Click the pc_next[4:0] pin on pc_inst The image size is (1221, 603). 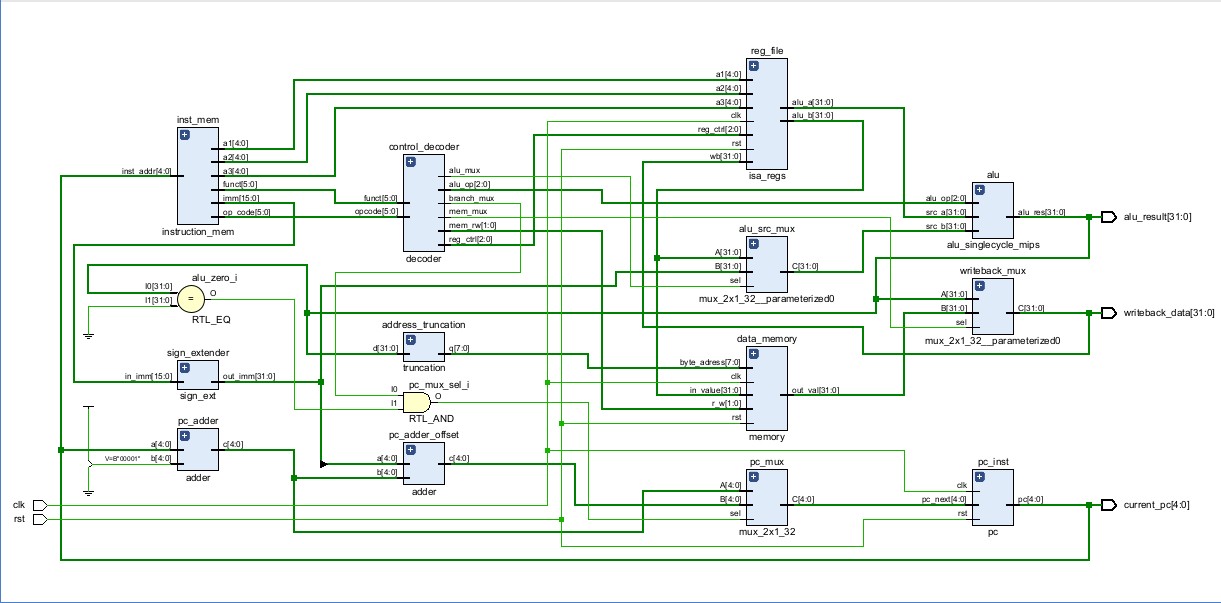(x=945, y=499)
